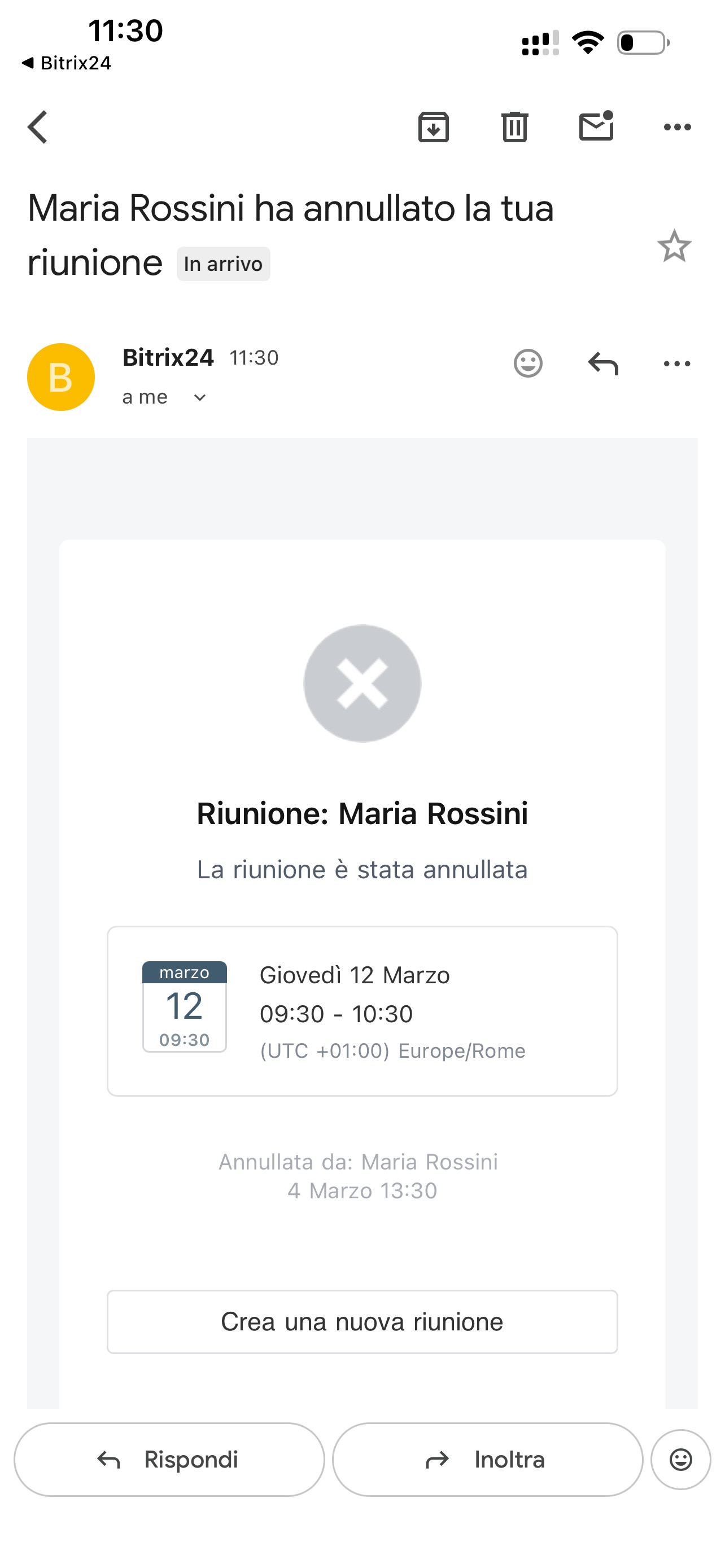
Task: Open the top more options menu
Action: tap(677, 127)
